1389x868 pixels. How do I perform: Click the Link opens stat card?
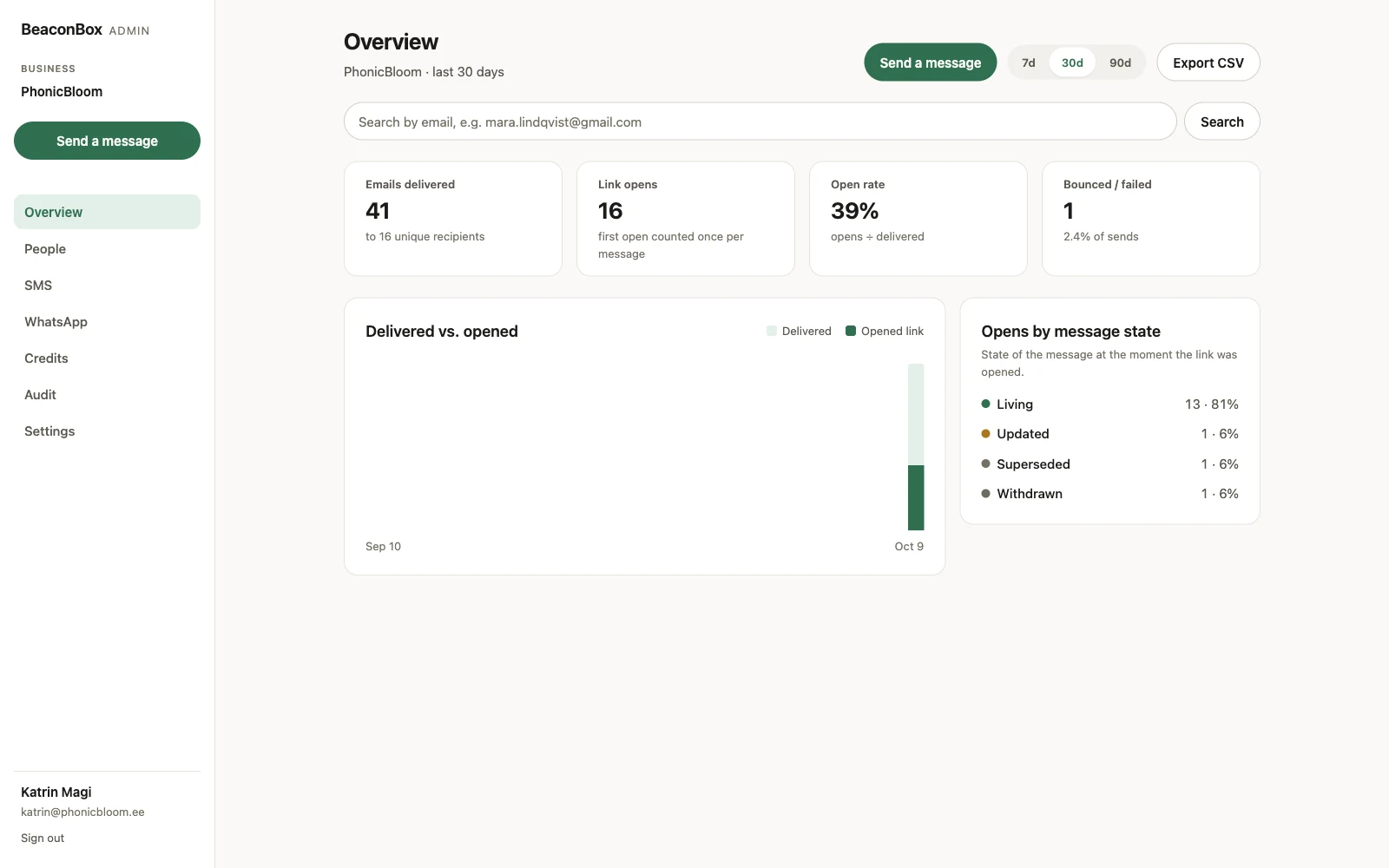coord(686,219)
